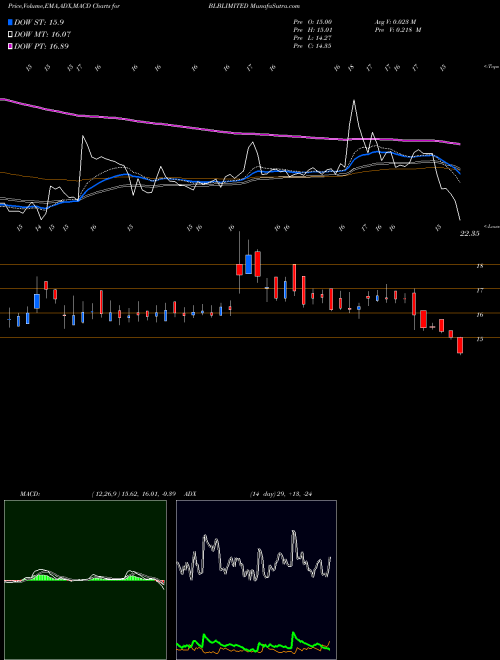Select the 'DOW ST: 15.9' label
Viewport: 500px width, 660px height.
[x=39, y=22]
